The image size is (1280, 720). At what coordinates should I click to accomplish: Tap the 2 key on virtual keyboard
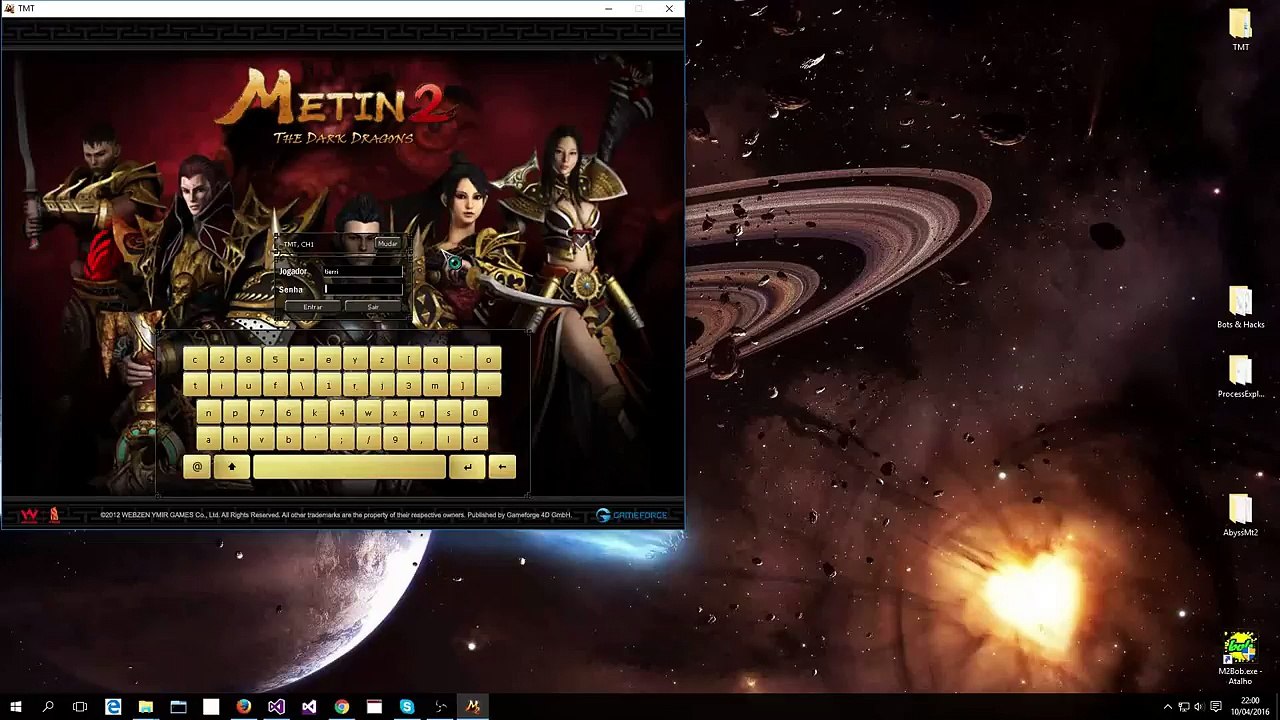click(222, 360)
